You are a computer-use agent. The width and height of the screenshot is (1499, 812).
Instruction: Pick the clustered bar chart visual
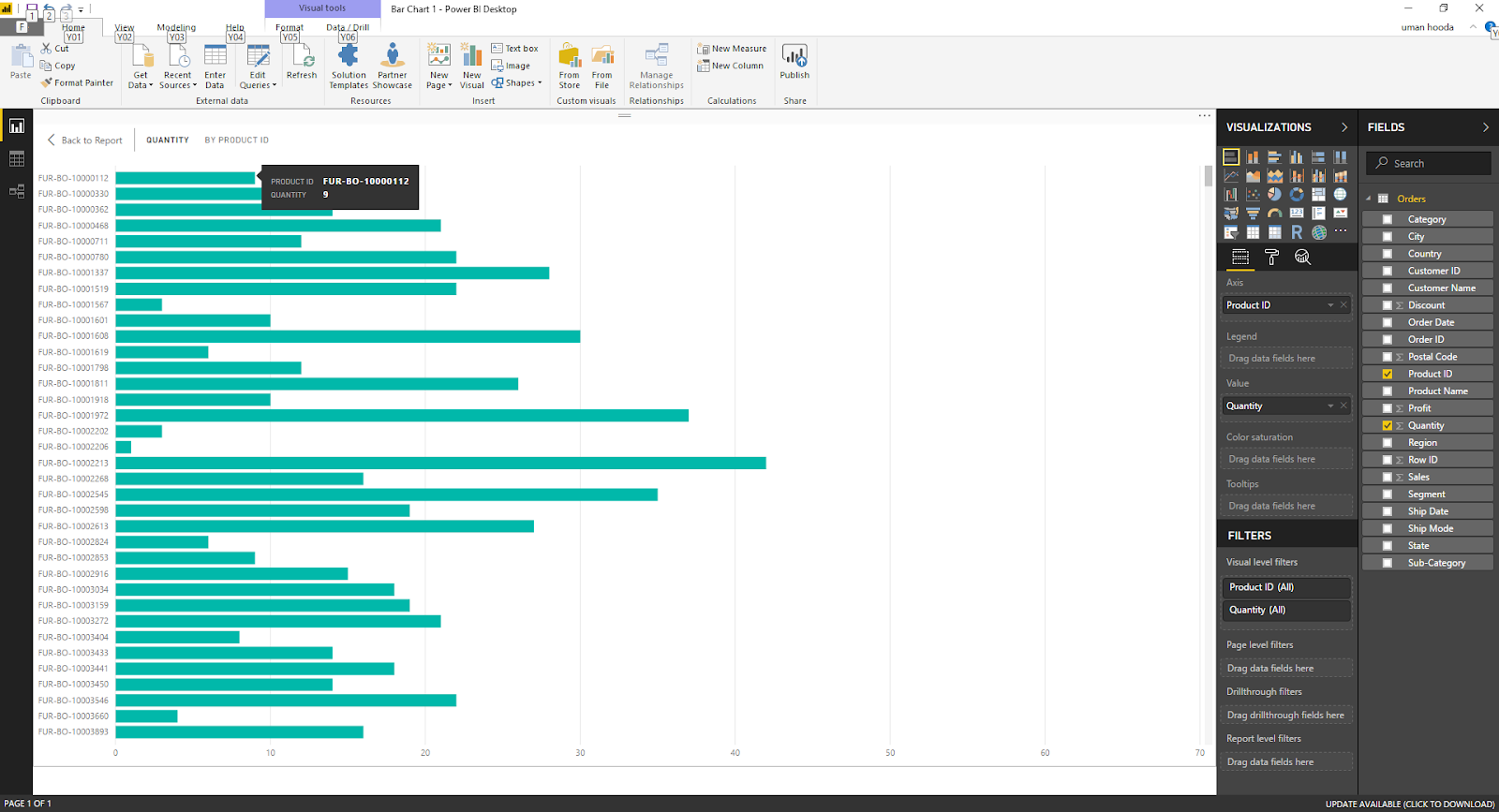click(x=1274, y=157)
